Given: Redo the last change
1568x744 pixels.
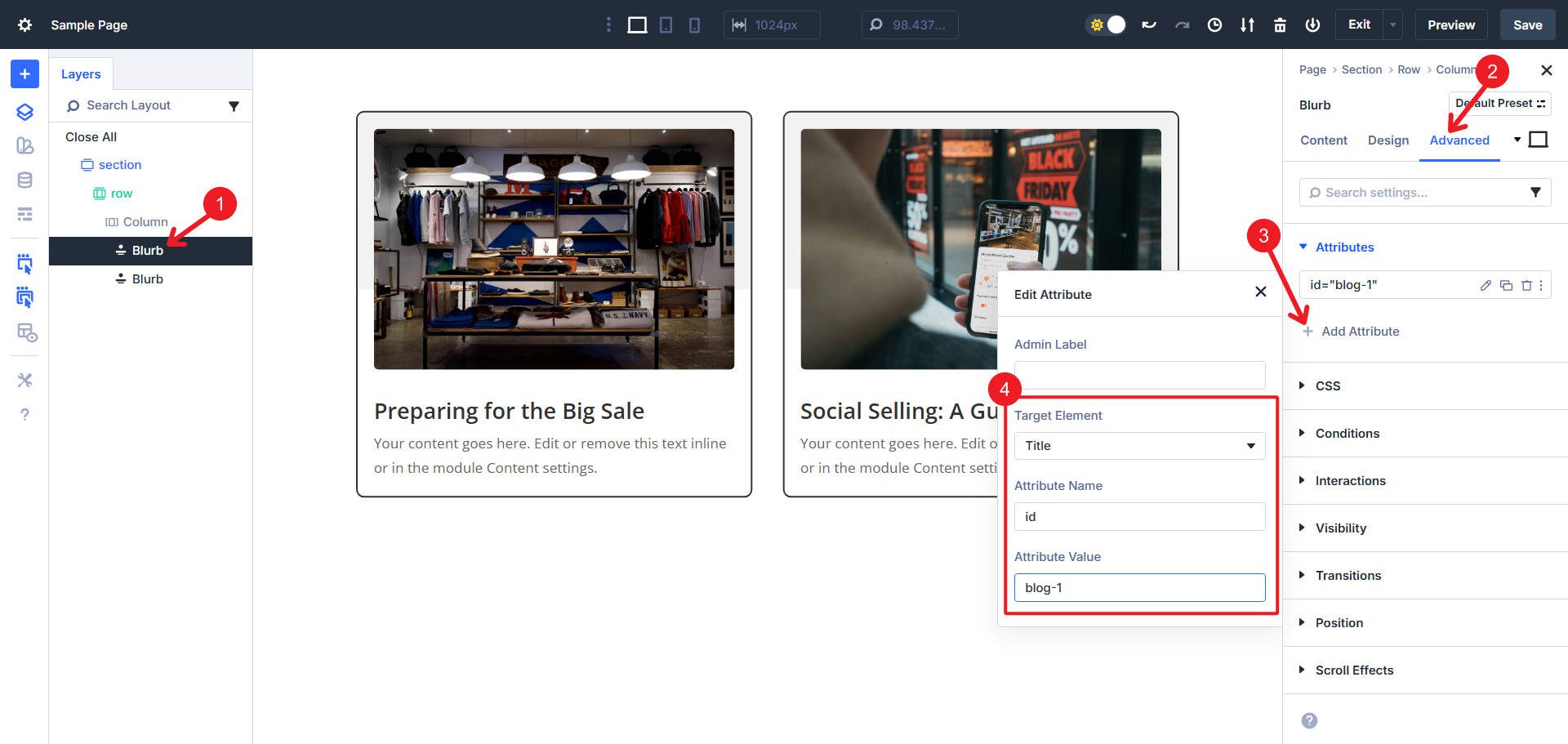Looking at the screenshot, I should pos(1183,25).
